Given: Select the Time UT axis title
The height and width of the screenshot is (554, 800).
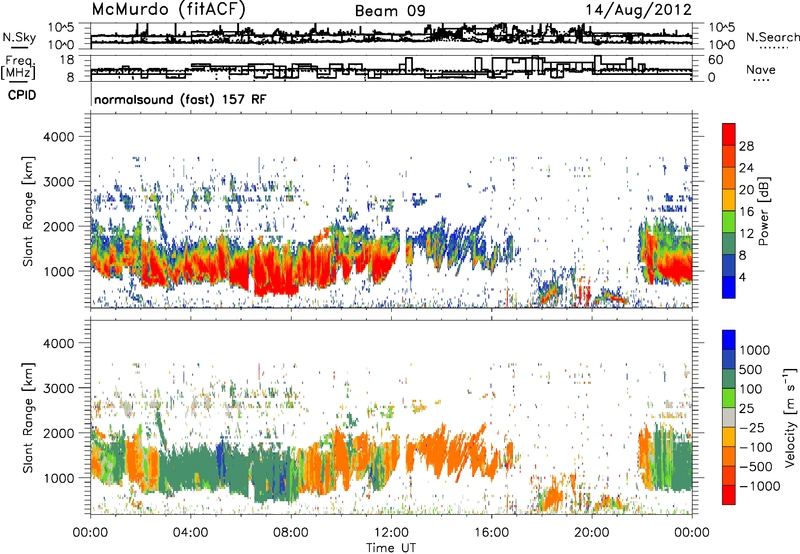Looking at the screenshot, I should point(391,548).
